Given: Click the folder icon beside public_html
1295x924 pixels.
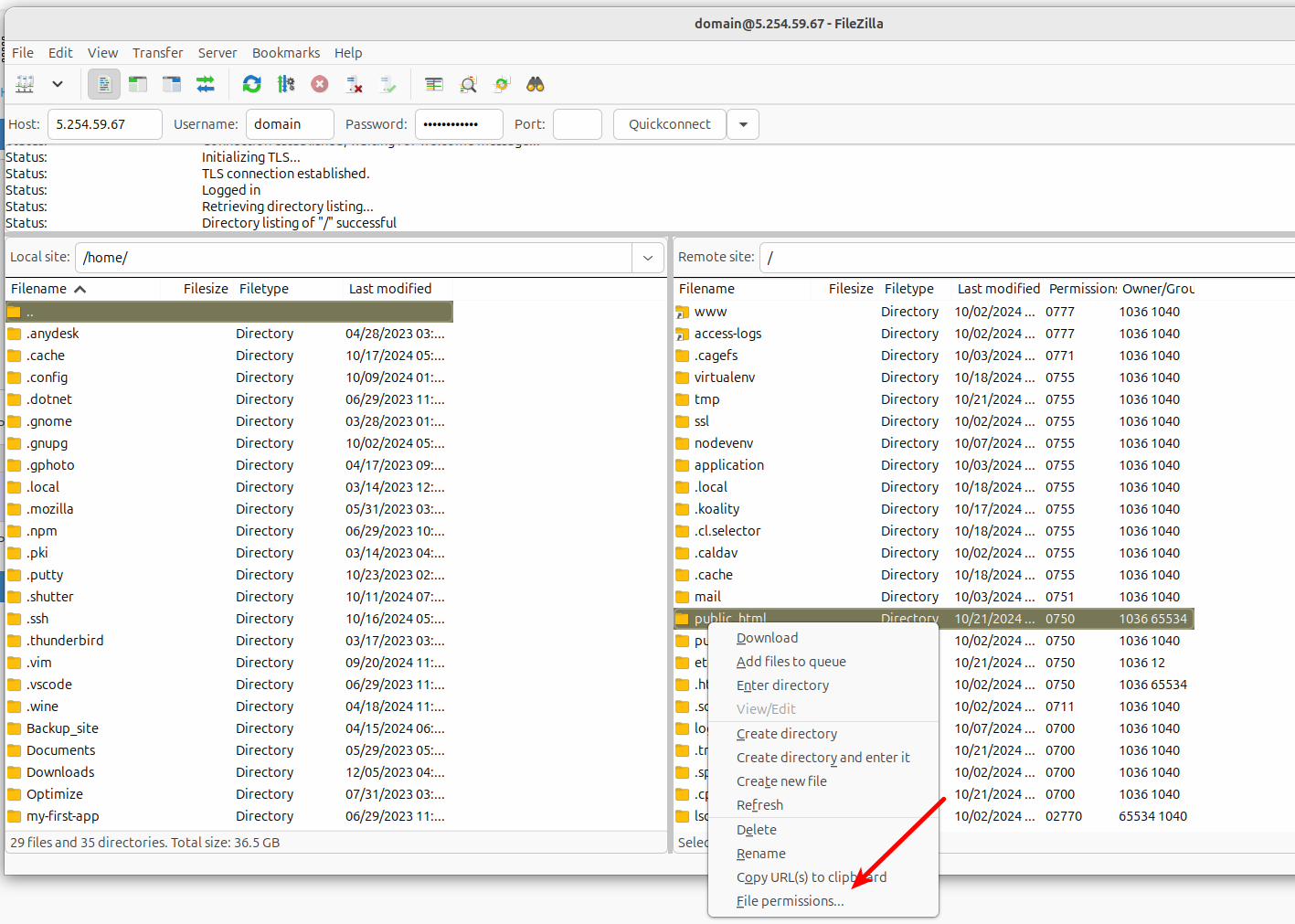Looking at the screenshot, I should [x=682, y=619].
